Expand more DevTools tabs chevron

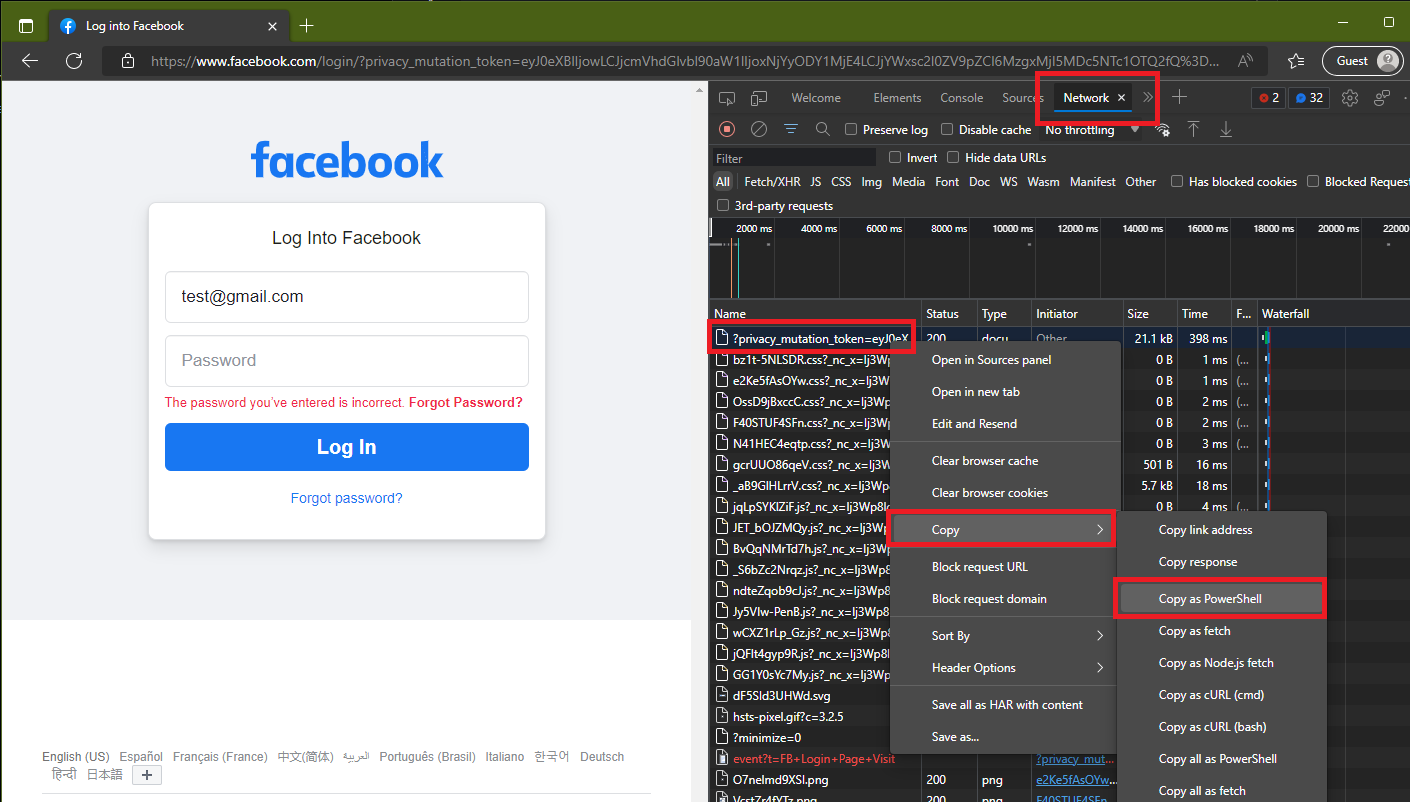pyautogui.click(x=1147, y=98)
